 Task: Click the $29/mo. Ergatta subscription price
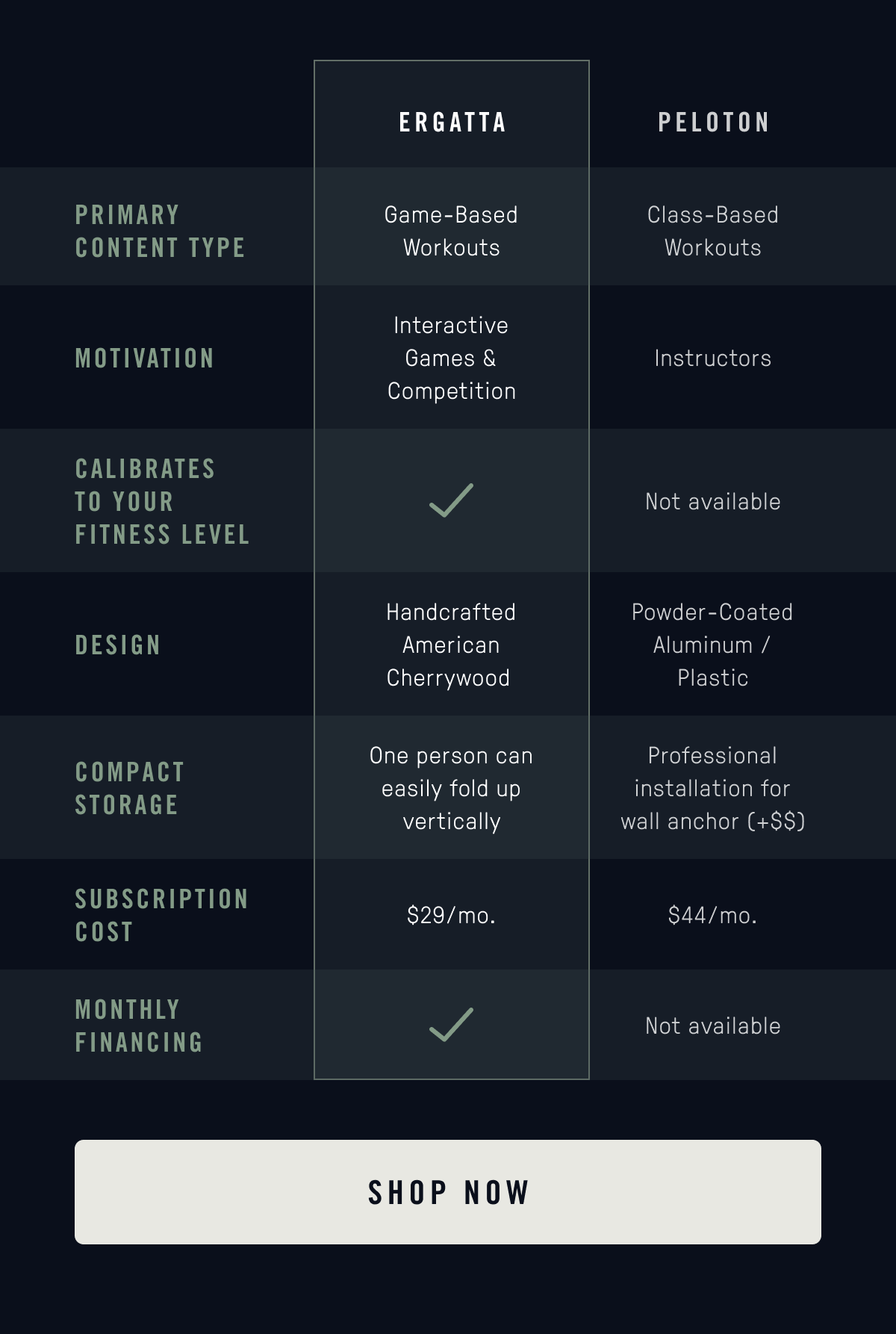452,915
